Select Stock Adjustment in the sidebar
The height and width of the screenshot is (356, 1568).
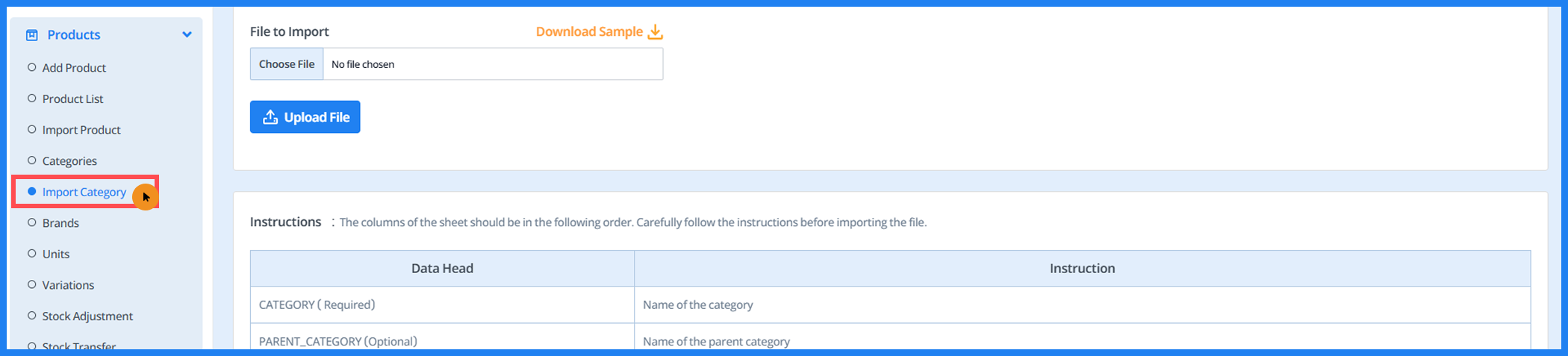point(87,316)
